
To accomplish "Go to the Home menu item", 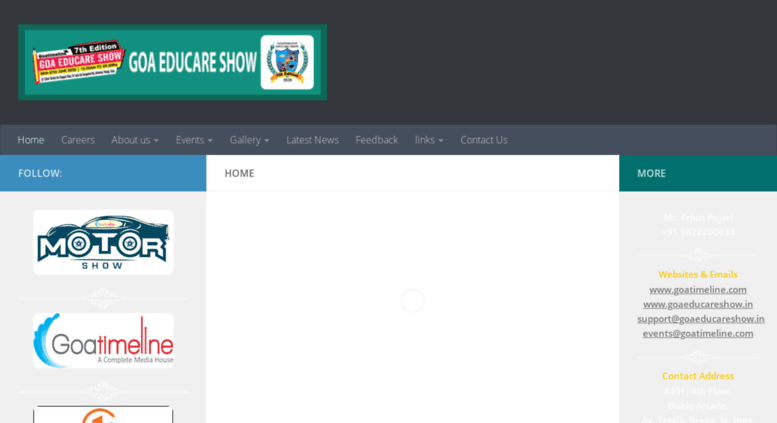I will click(x=31, y=140).
